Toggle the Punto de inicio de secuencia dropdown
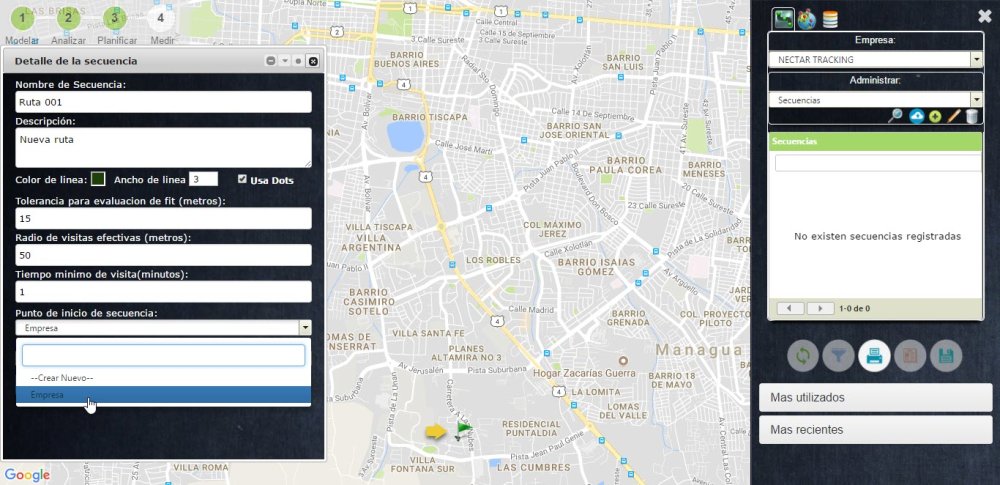This screenshot has height=485, width=1000. pyautogui.click(x=163, y=328)
